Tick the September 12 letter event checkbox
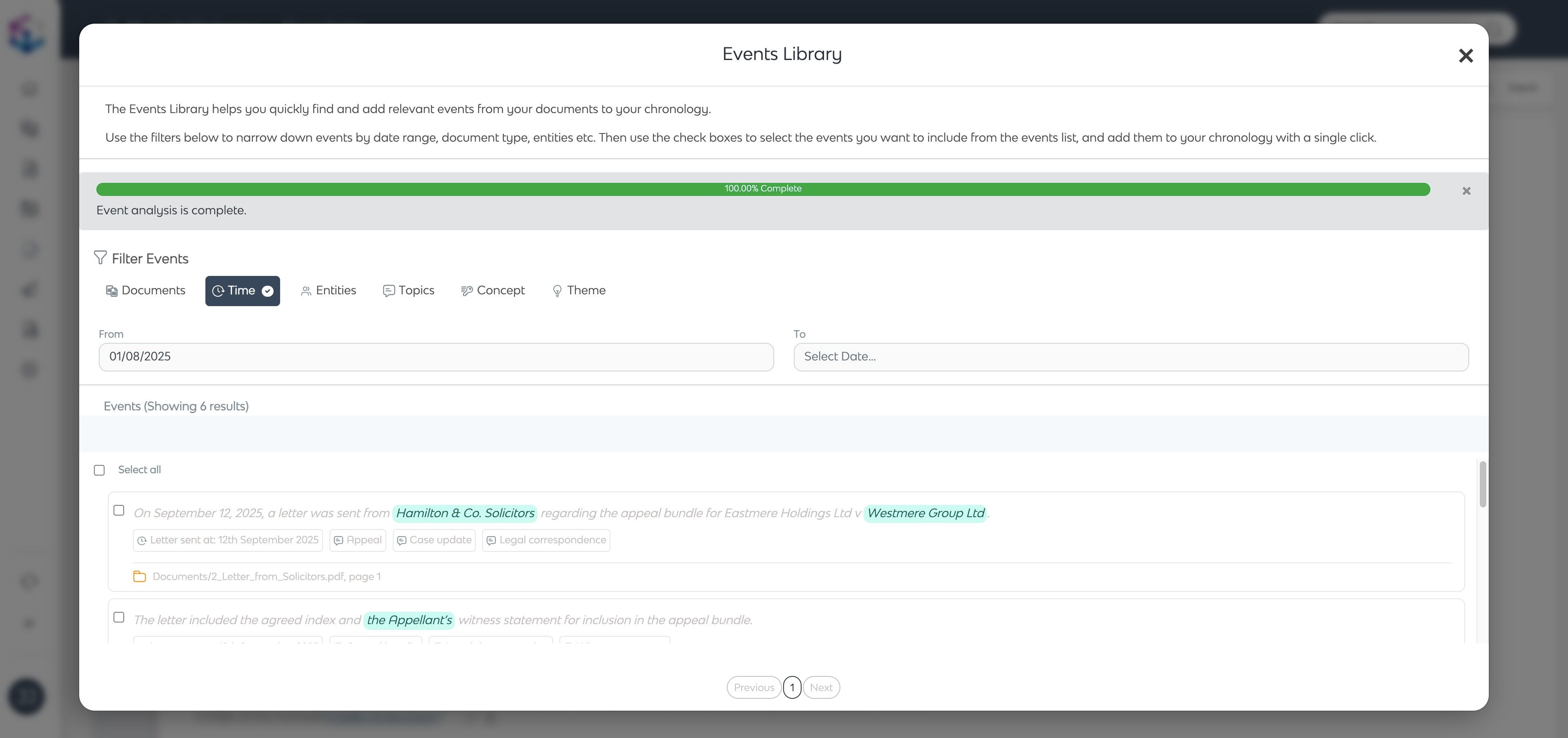Image resolution: width=1568 pixels, height=738 pixels. (x=119, y=511)
